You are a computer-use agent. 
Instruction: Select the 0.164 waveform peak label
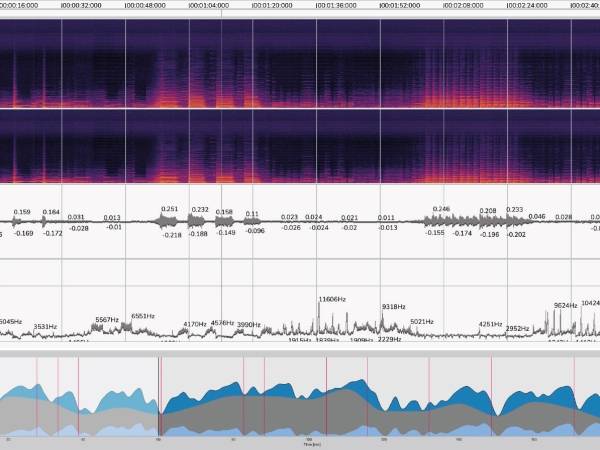(x=51, y=212)
